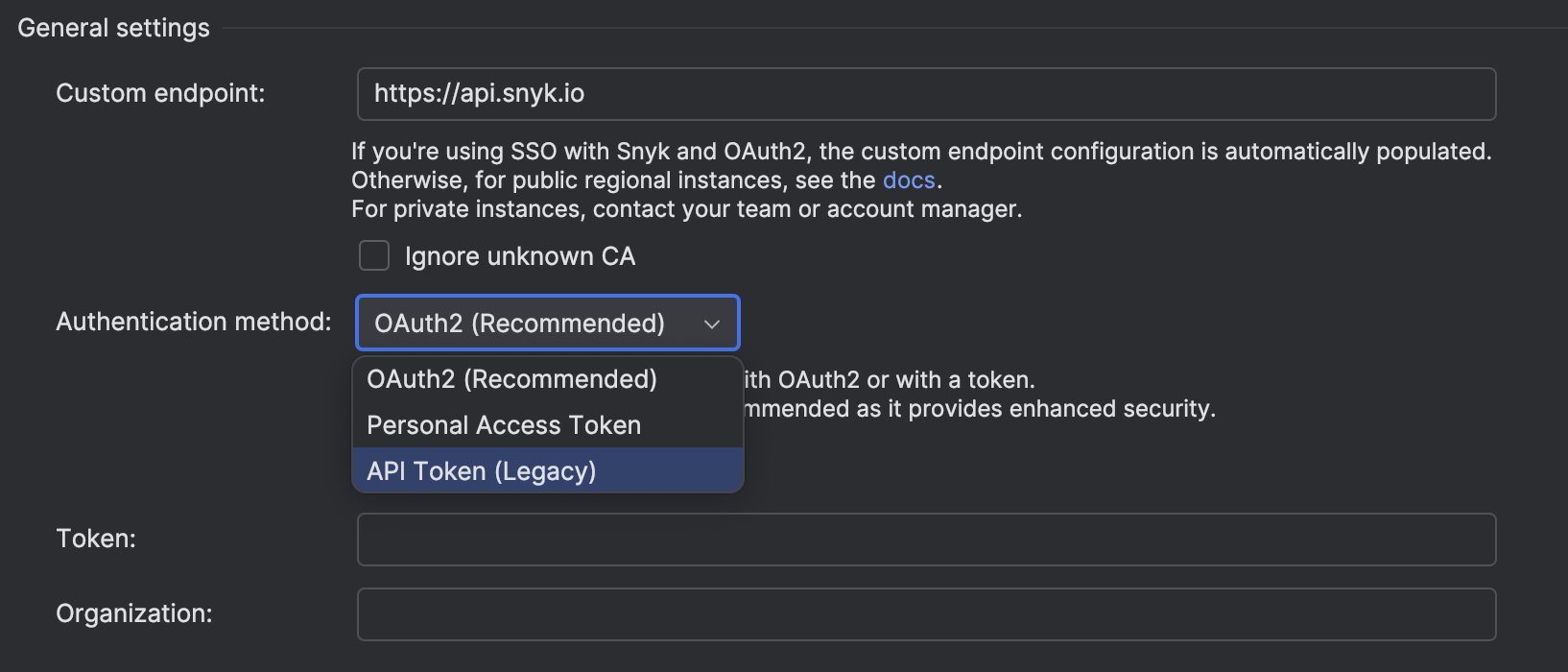Enable the Ignore unknown CA checkbox
The width and height of the screenshot is (1568, 672).
coord(374,256)
